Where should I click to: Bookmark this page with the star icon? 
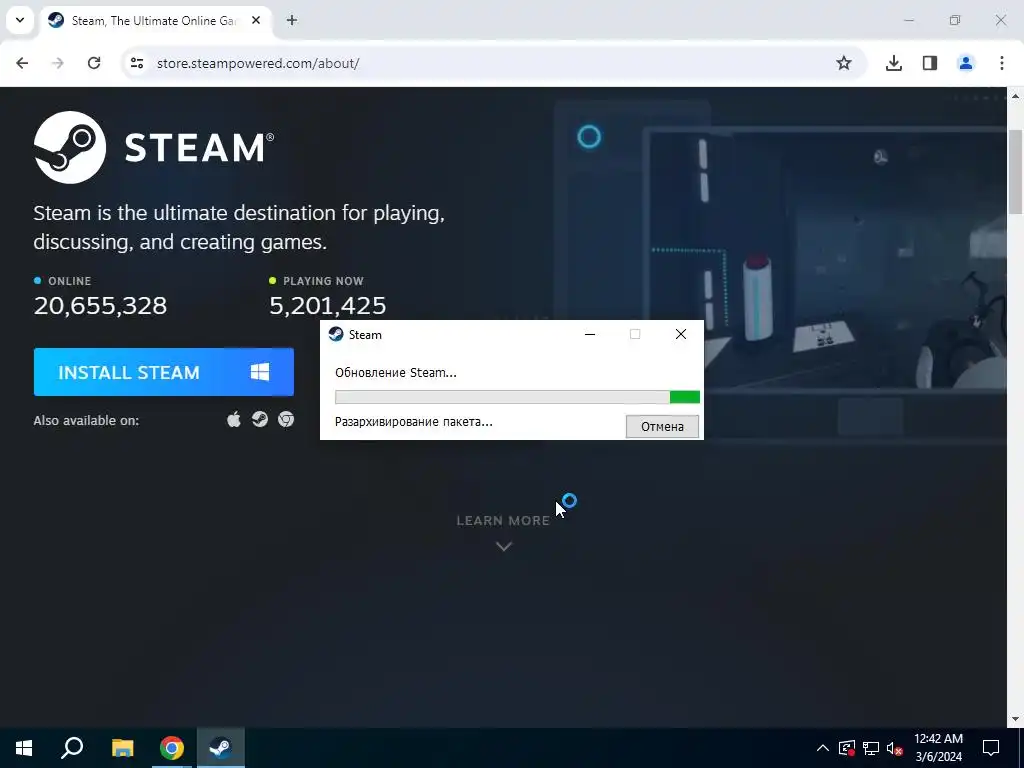pyautogui.click(x=844, y=63)
